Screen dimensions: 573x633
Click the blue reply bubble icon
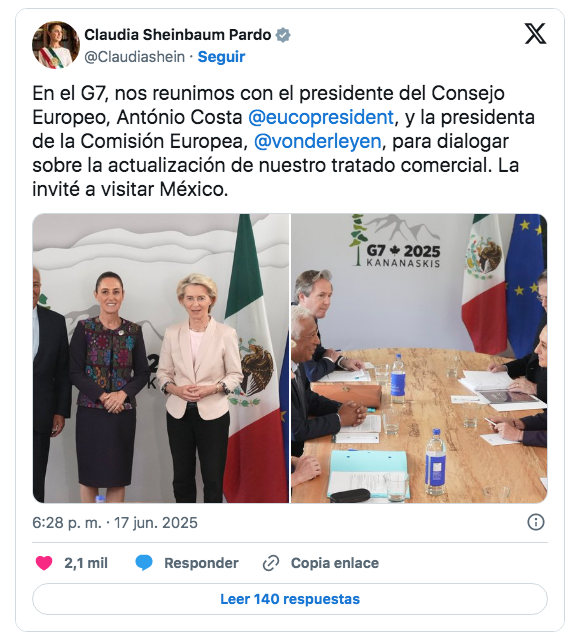pos(144,563)
